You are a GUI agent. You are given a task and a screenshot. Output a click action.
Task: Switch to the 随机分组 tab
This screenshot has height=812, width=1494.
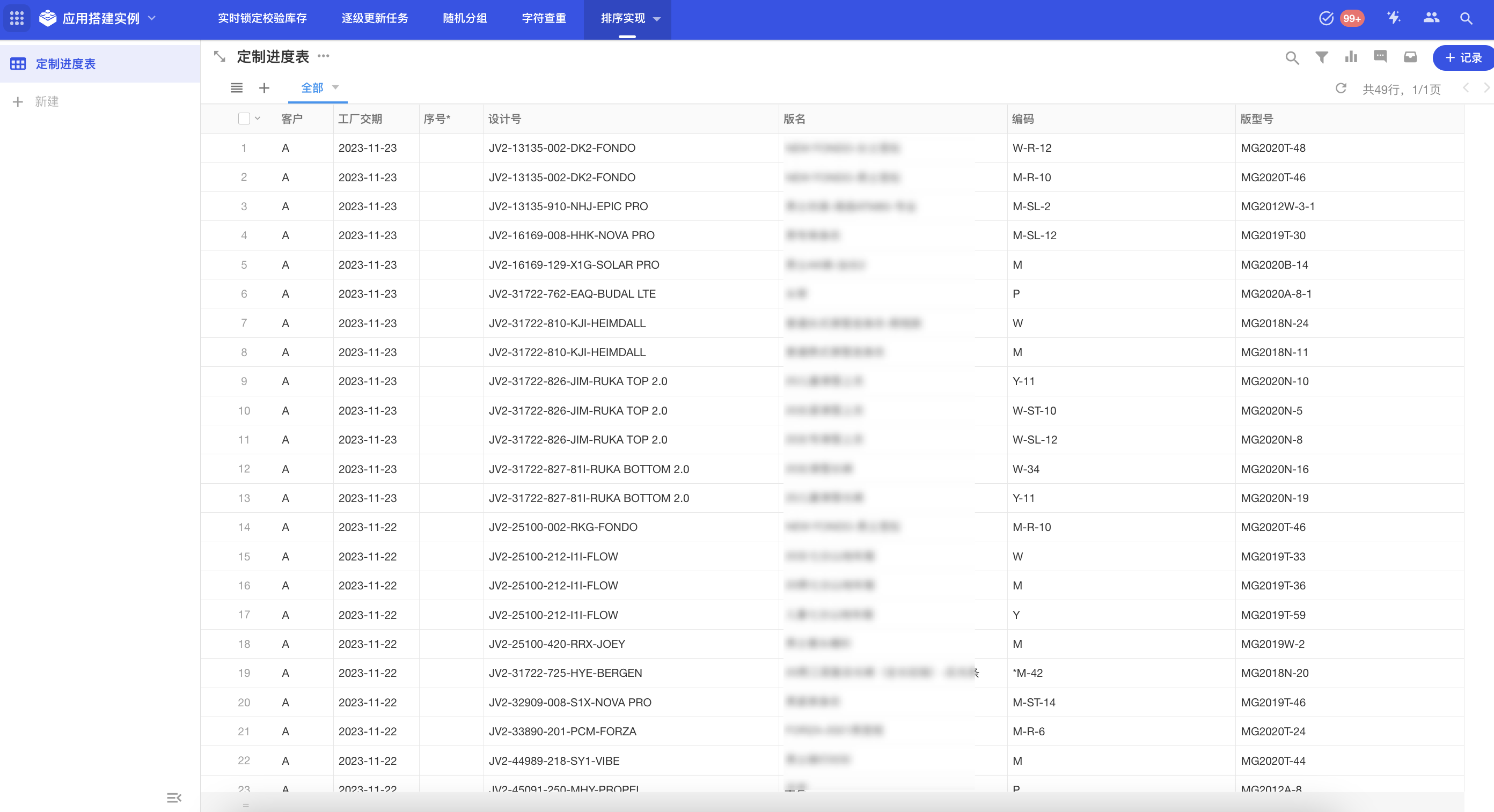[465, 19]
